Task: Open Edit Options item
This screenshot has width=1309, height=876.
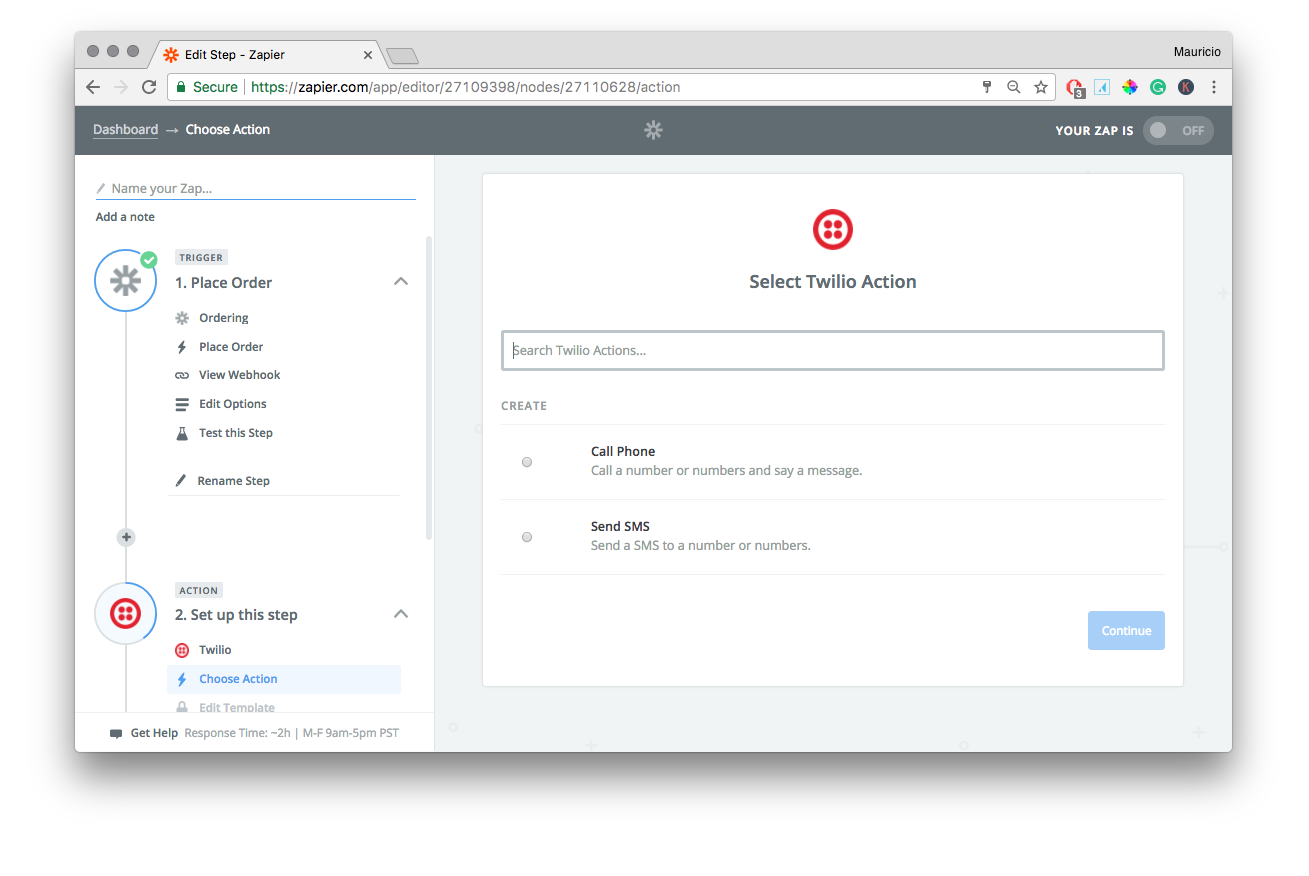Action: tap(232, 404)
